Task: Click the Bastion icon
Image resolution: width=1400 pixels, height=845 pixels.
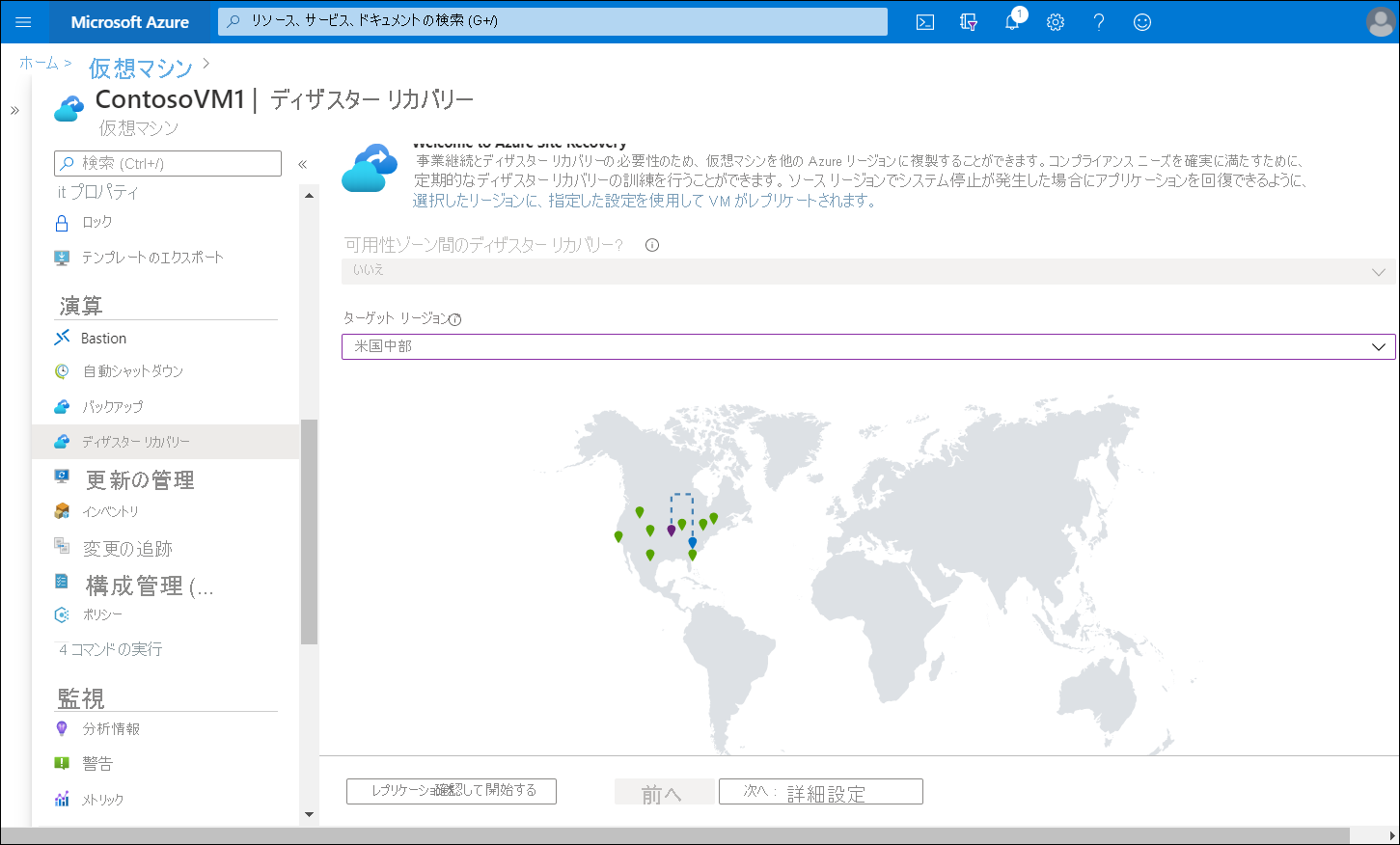Action: coord(62,338)
